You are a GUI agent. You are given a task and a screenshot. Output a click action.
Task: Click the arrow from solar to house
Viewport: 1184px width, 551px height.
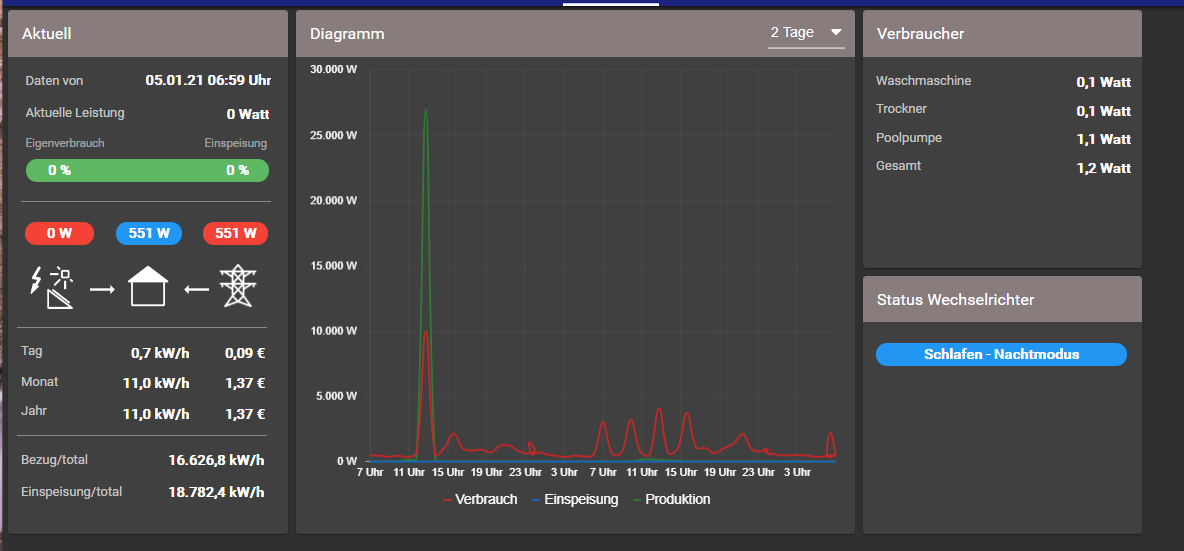pos(102,288)
